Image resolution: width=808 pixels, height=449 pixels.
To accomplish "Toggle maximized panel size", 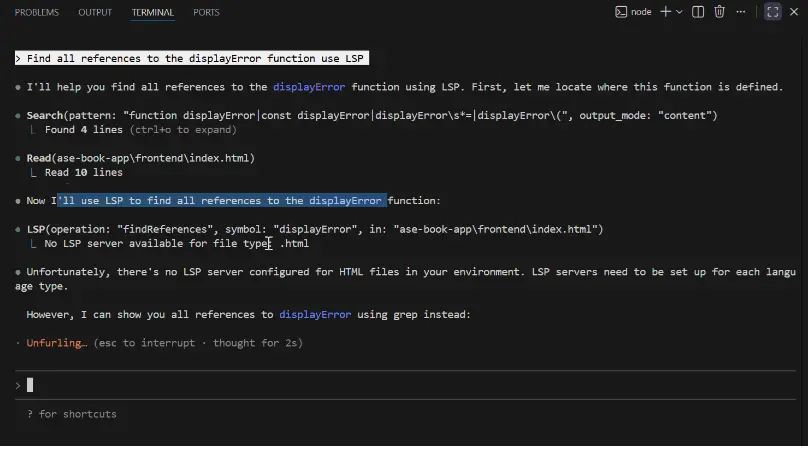I will (773, 12).
